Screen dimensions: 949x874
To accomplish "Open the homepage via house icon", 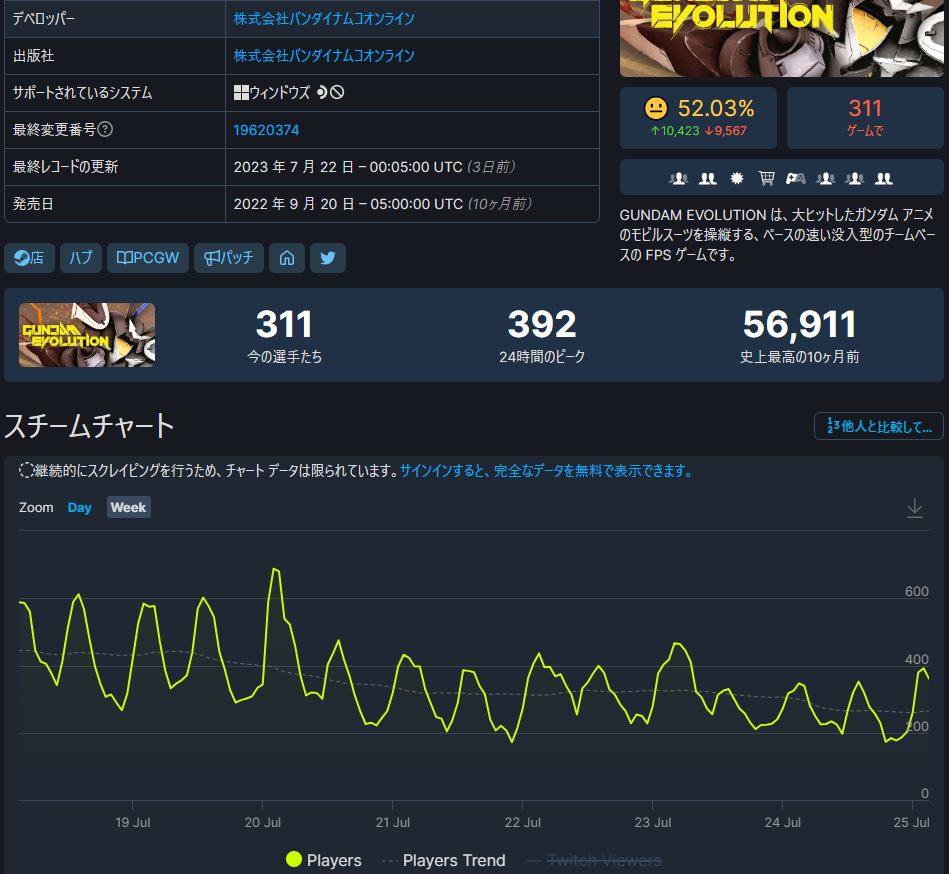I will 287,258.
